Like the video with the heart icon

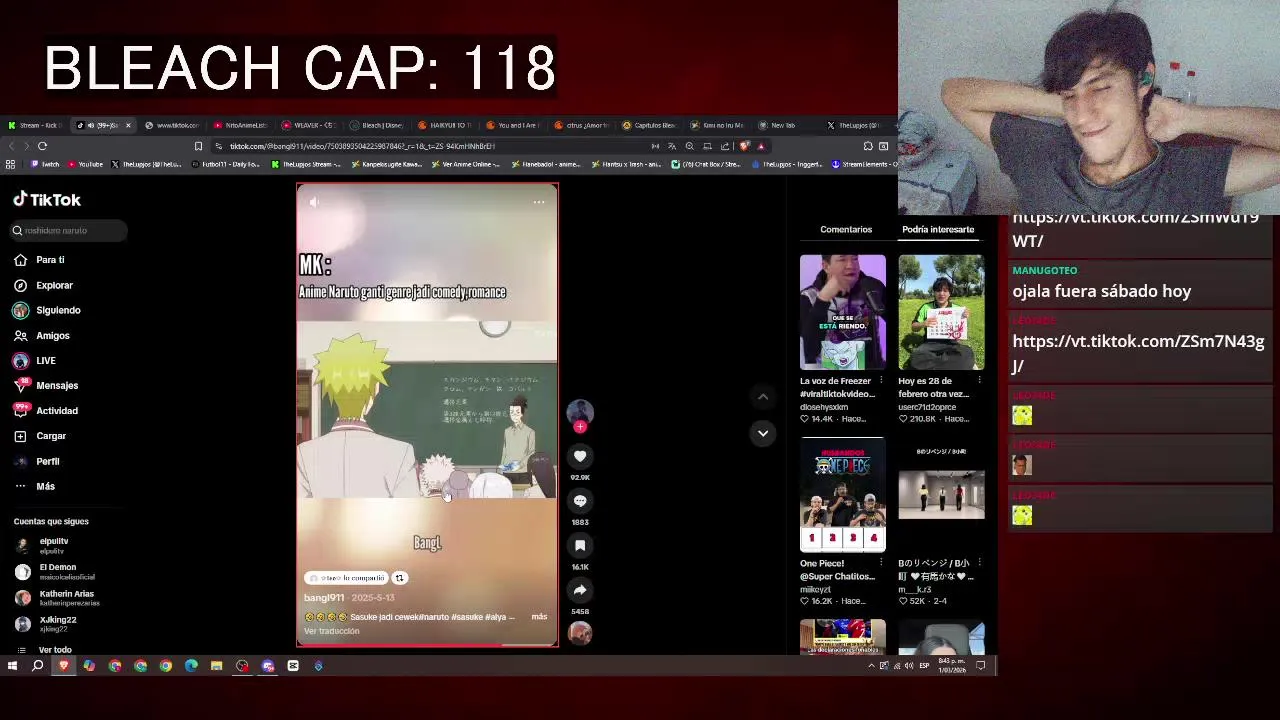(580, 457)
